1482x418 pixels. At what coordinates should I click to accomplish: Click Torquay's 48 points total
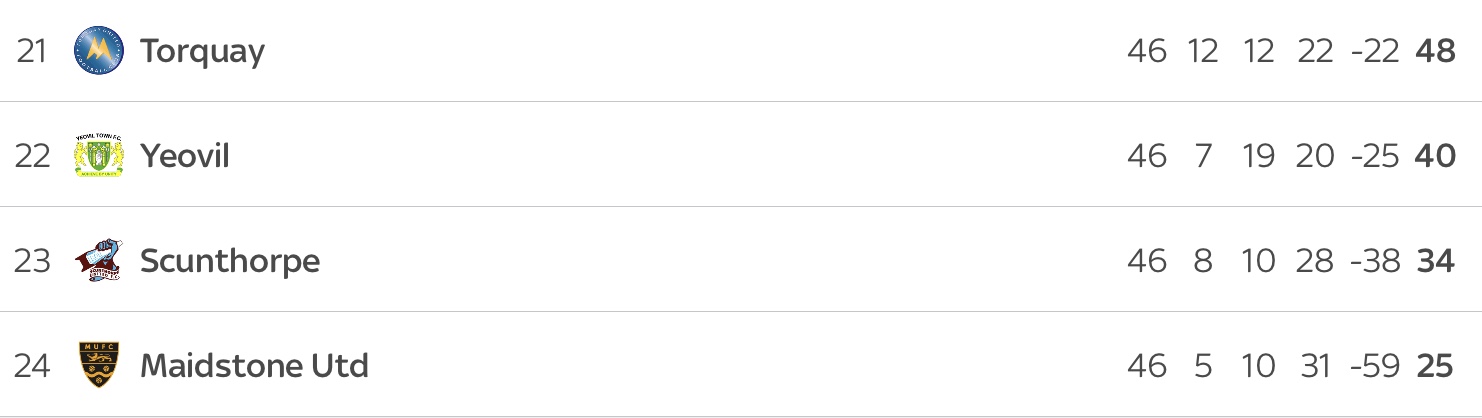pos(1435,51)
